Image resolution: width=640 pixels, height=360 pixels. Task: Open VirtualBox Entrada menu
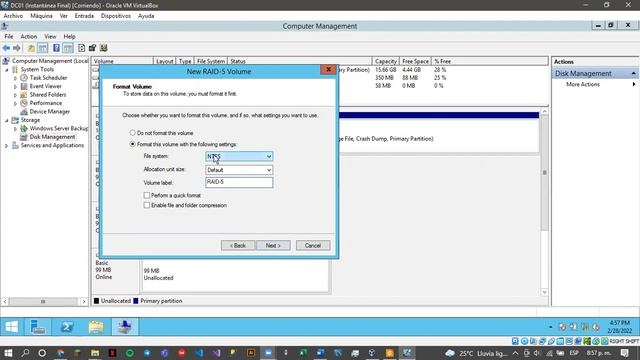pyautogui.click(x=84, y=16)
